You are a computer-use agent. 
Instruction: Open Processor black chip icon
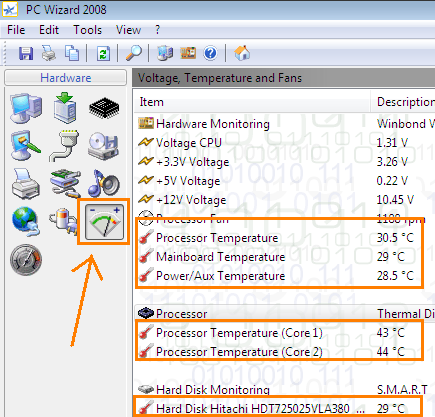click(x=104, y=108)
